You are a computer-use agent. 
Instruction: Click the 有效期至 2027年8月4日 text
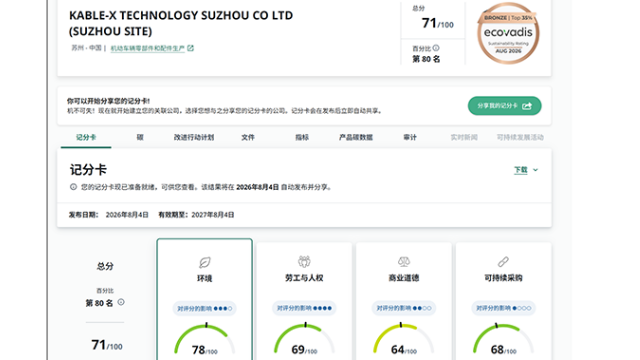coord(196,215)
